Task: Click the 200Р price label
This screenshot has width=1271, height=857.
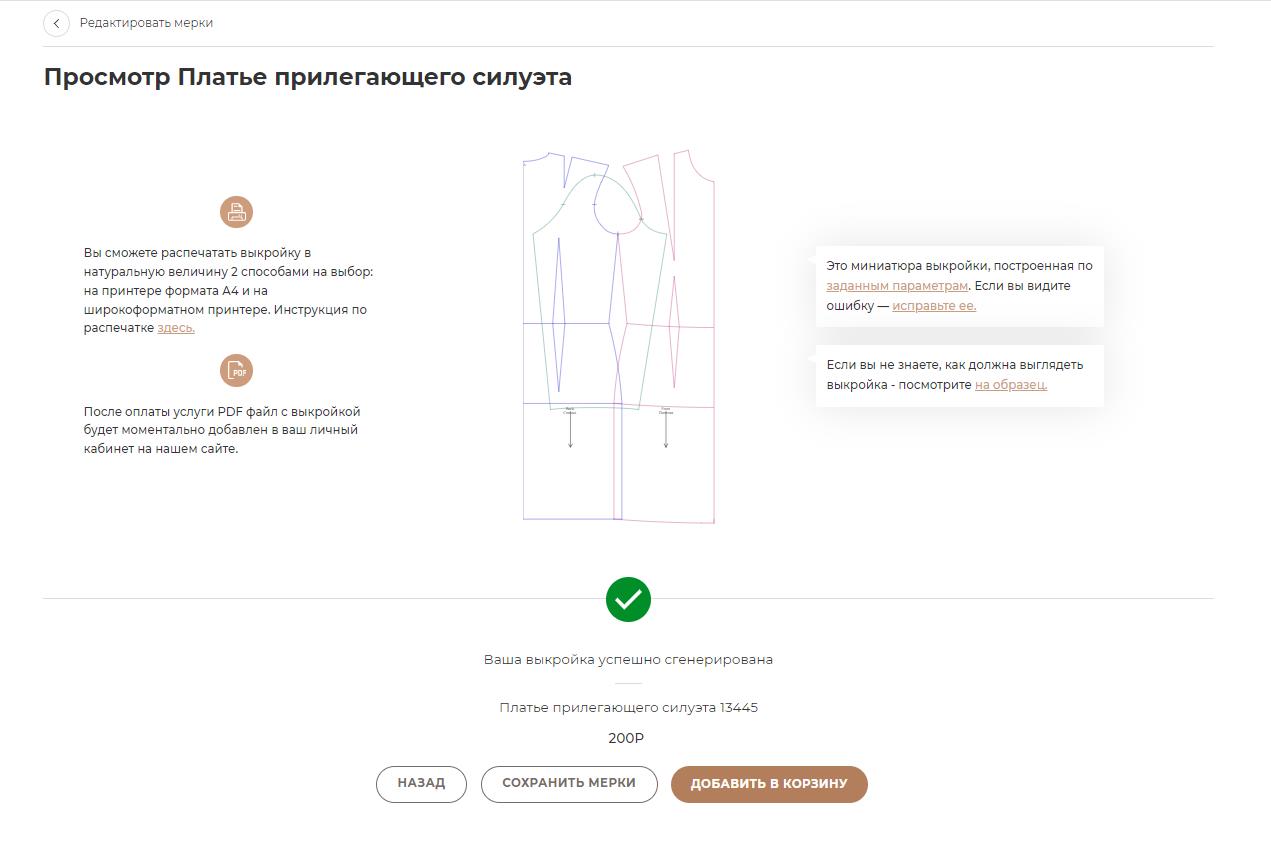Action: pyautogui.click(x=626, y=739)
